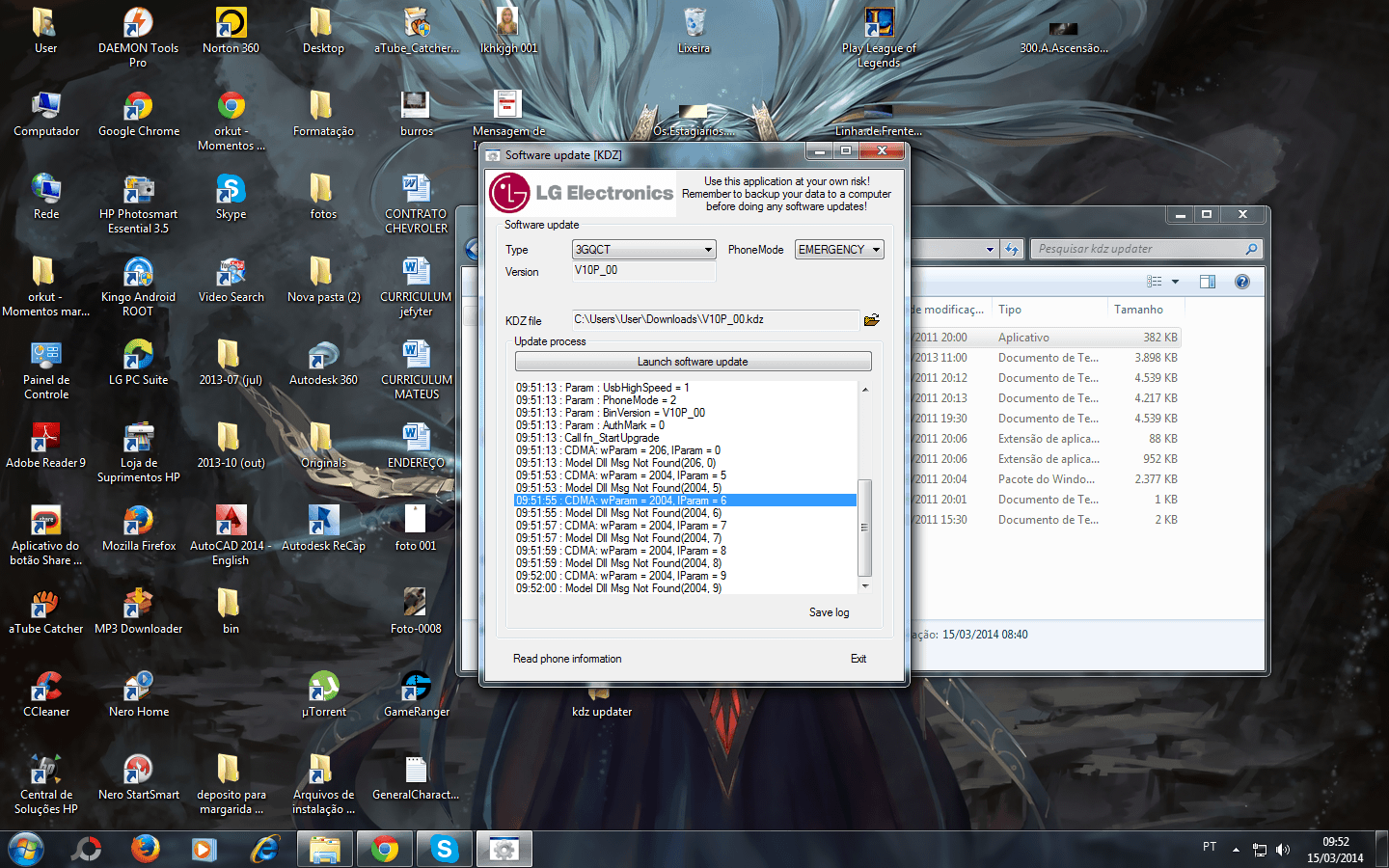Open Explorer help button

tap(1242, 282)
